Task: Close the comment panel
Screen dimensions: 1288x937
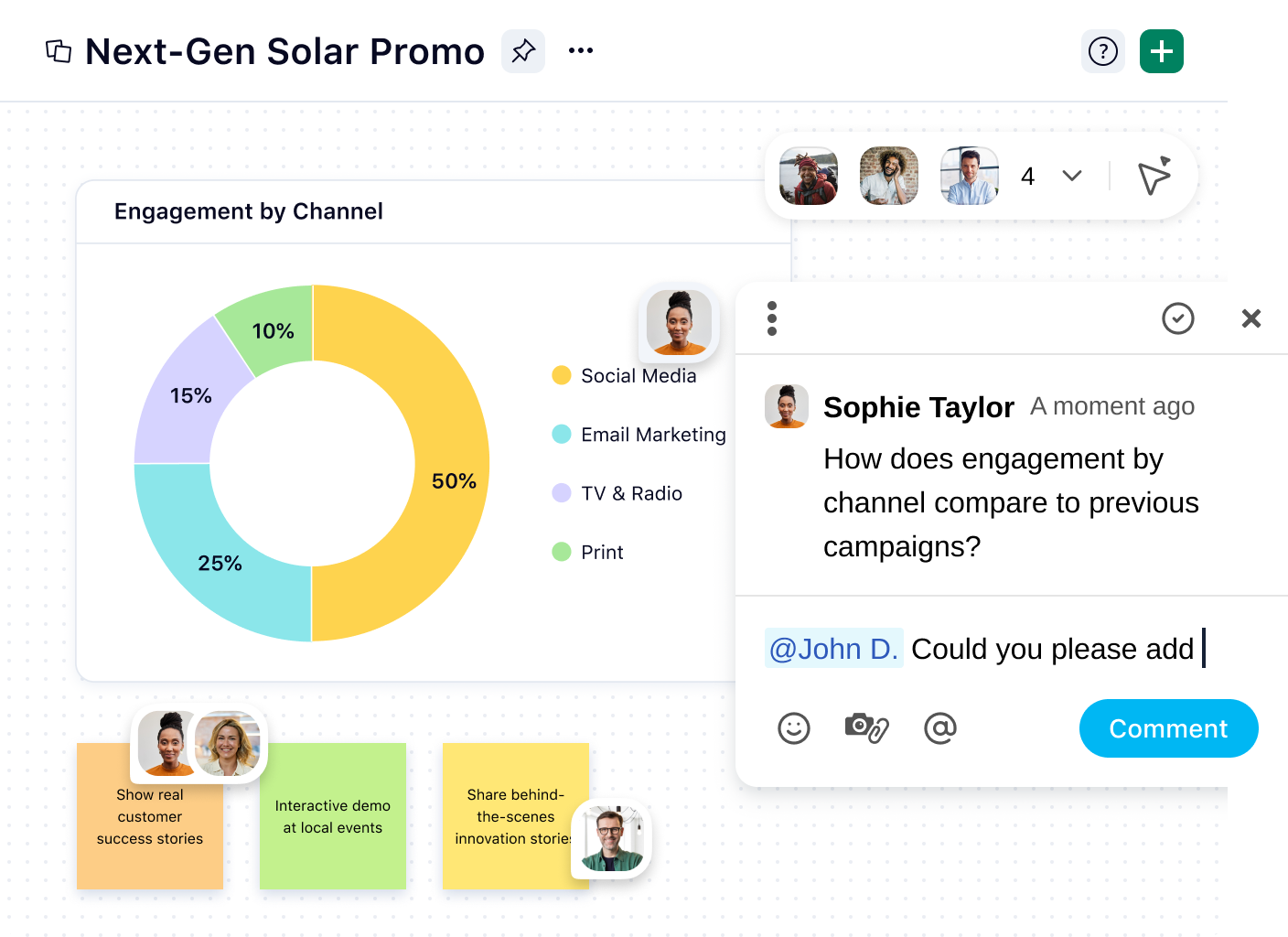Action: pyautogui.click(x=1250, y=318)
